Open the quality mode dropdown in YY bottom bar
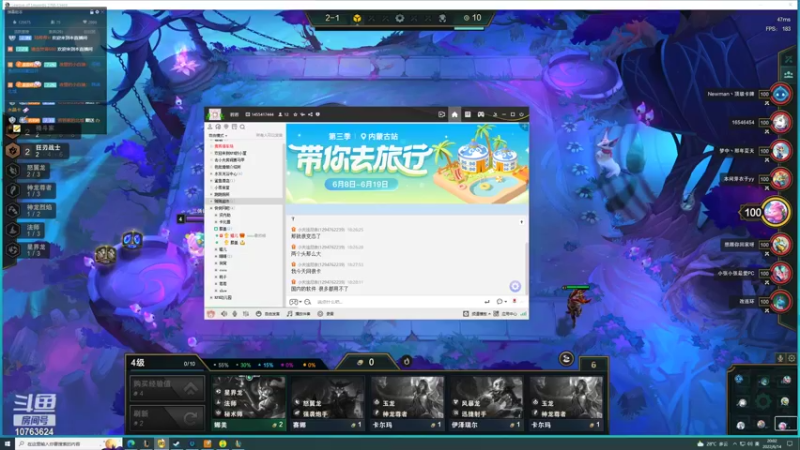The width and height of the screenshot is (800, 450). click(475, 314)
